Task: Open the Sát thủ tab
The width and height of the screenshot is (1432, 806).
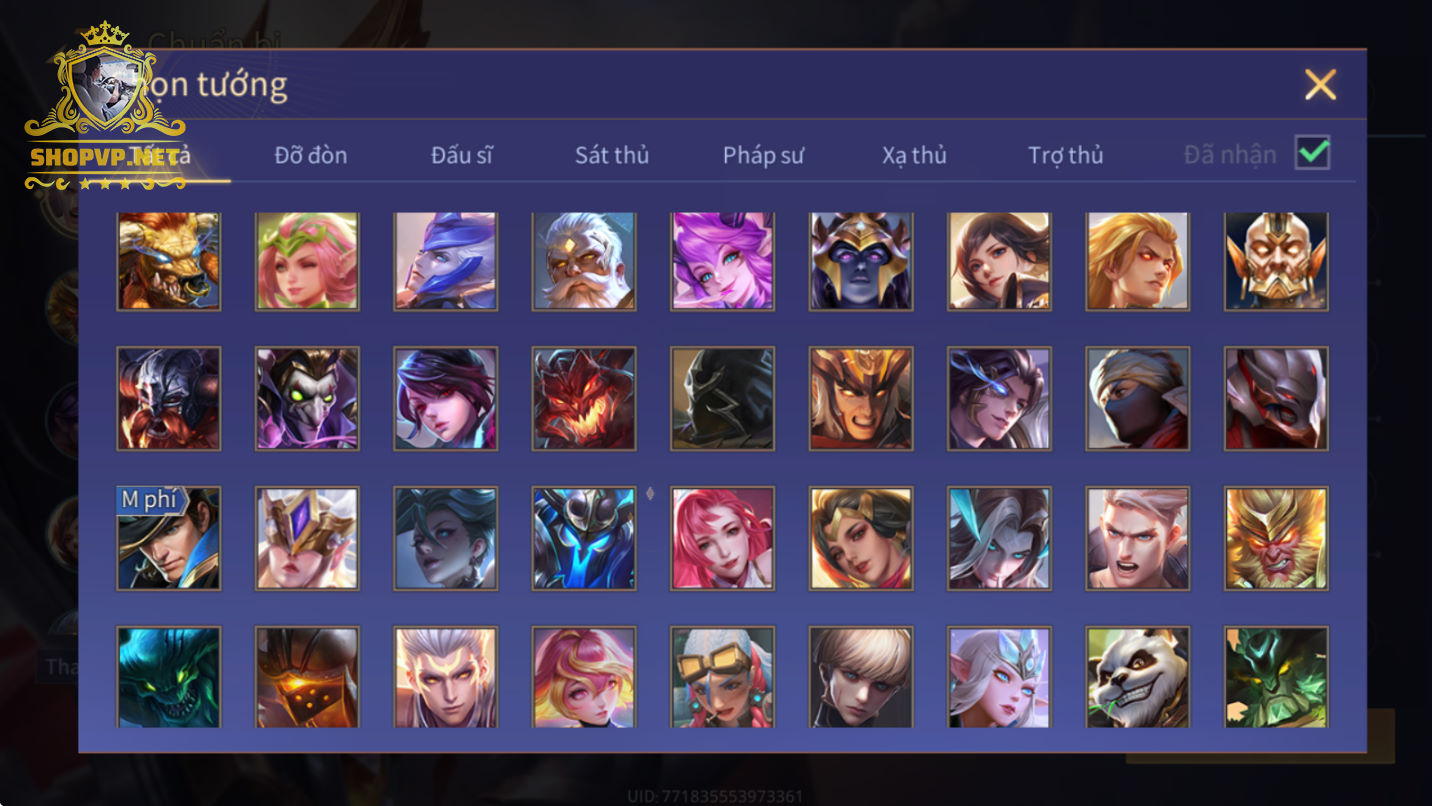Action: (612, 155)
